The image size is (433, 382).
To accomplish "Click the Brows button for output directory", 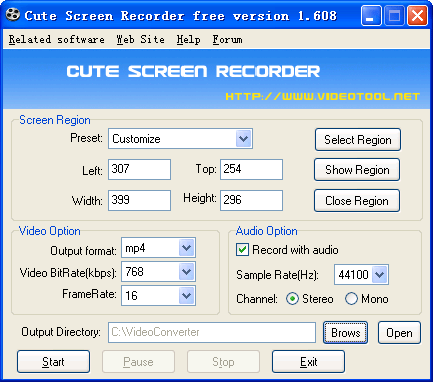I will click(x=345, y=332).
